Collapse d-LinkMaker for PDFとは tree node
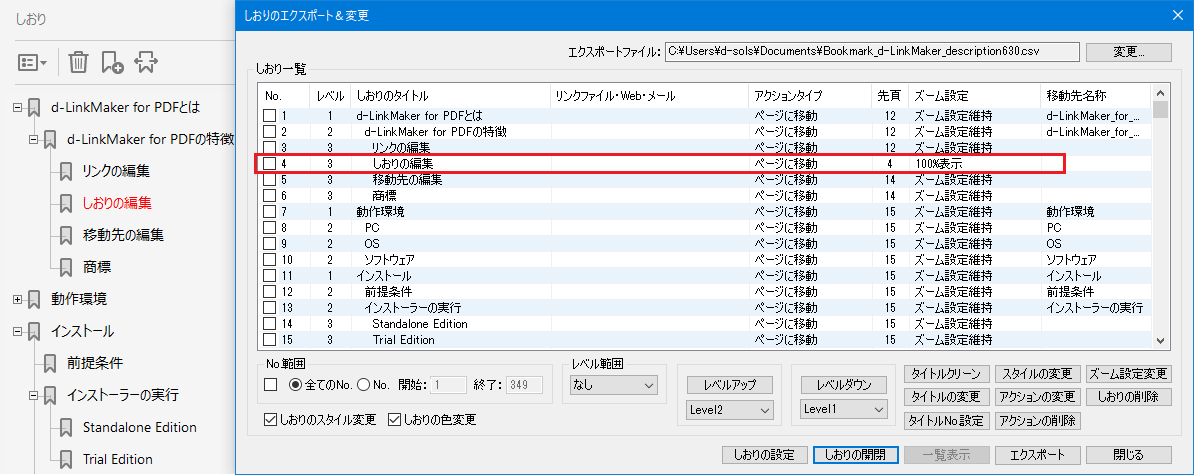The image size is (1194, 475). [18, 107]
